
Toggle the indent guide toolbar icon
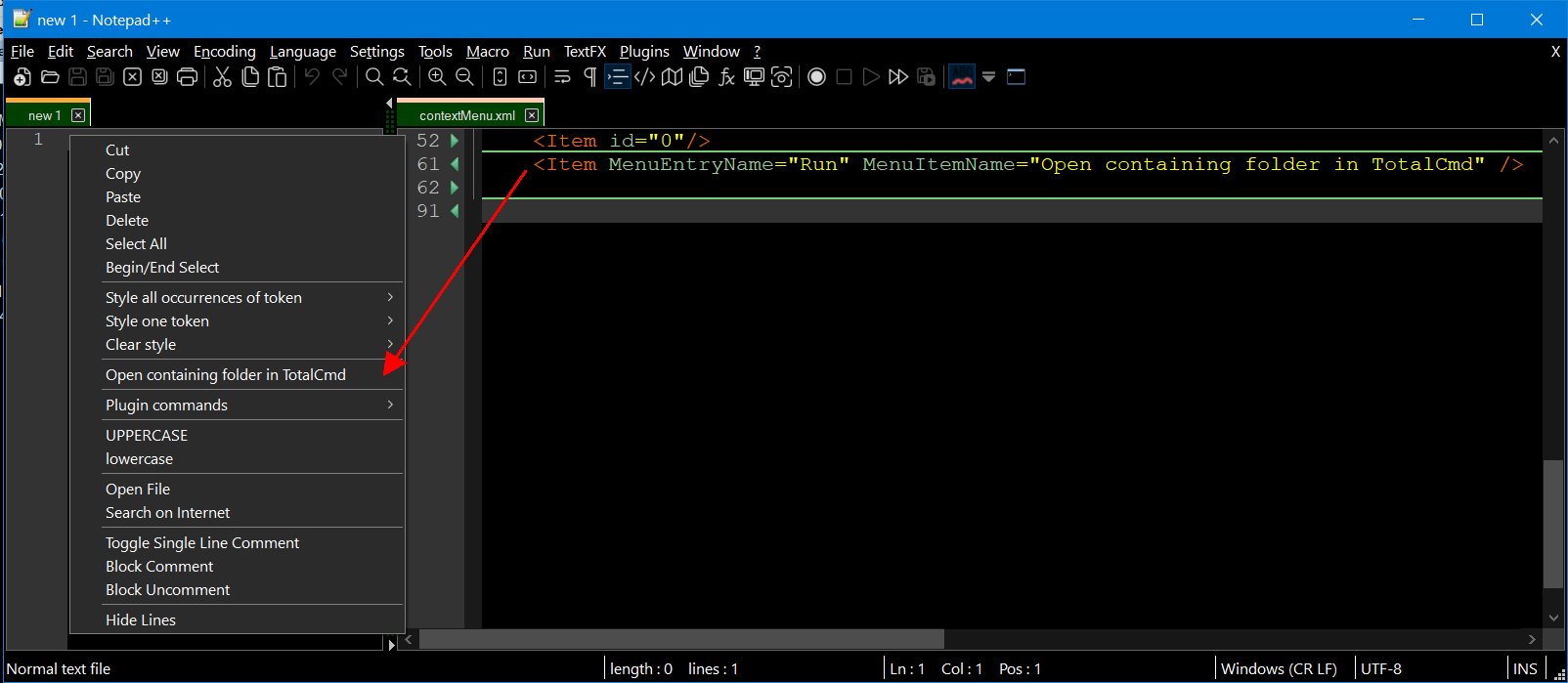point(617,77)
